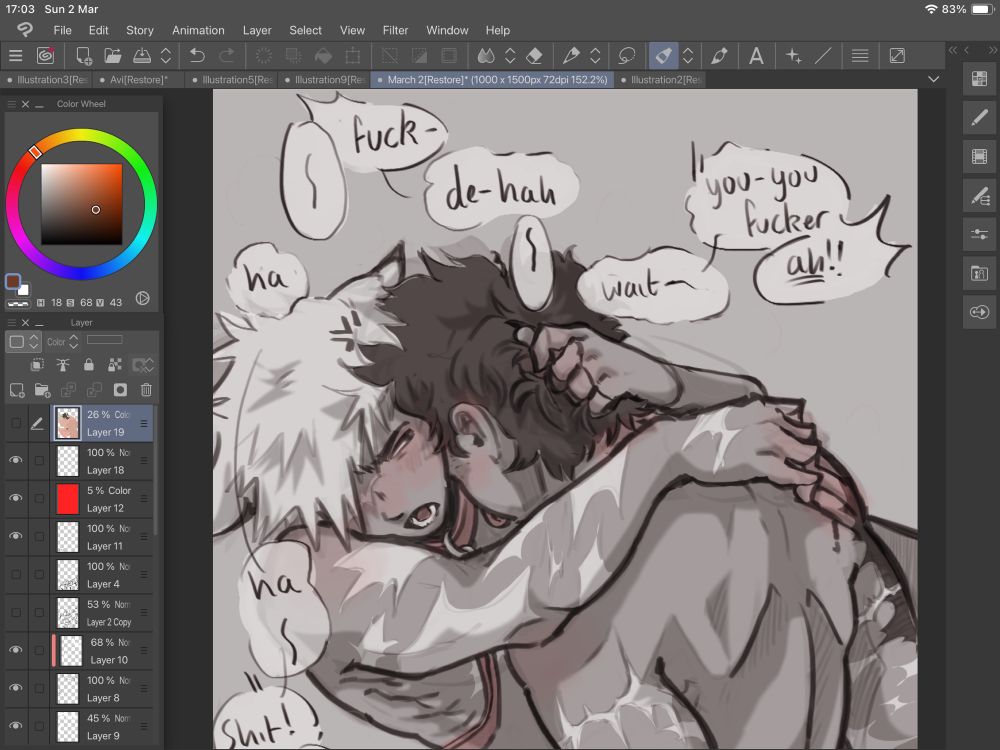Open file folder icon in command bar
1000x750 pixels.
click(113, 55)
